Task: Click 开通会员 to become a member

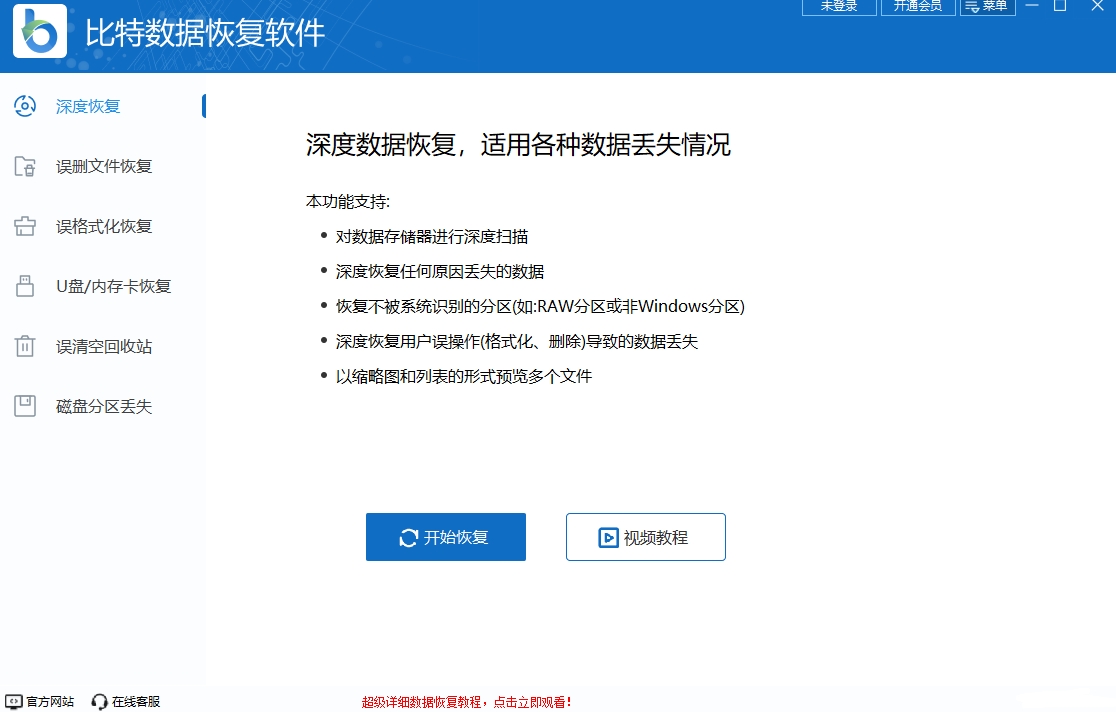Action: 918,6
